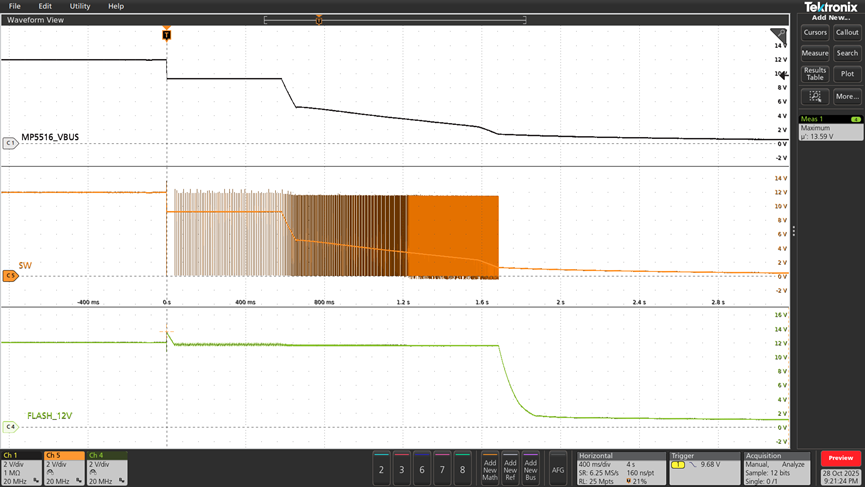865x487 pixels.
Task: Click the Meas 1 Maximum badge
Action: click(830, 128)
